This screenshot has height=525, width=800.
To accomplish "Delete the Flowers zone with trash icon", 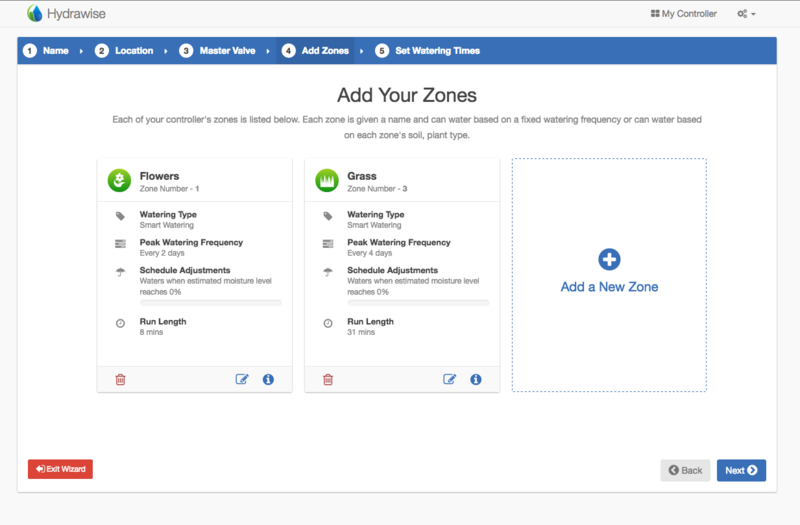I will (120, 379).
